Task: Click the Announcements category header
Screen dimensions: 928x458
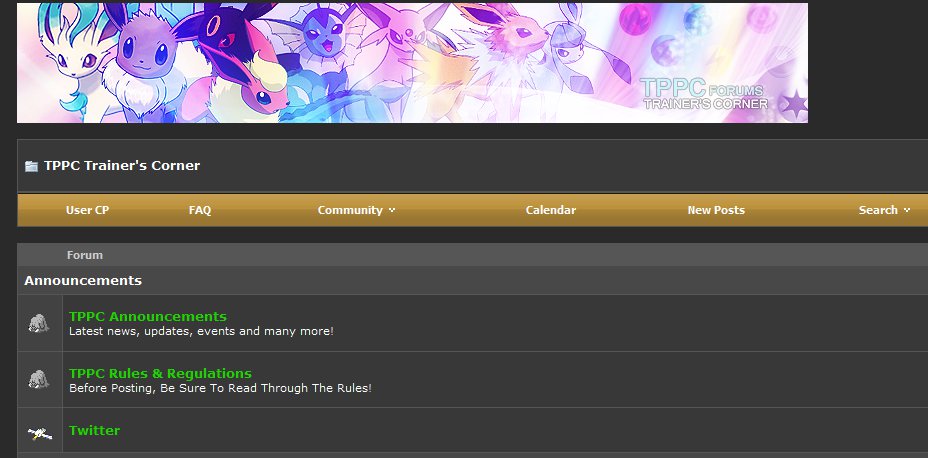Action: pyautogui.click(x=83, y=280)
